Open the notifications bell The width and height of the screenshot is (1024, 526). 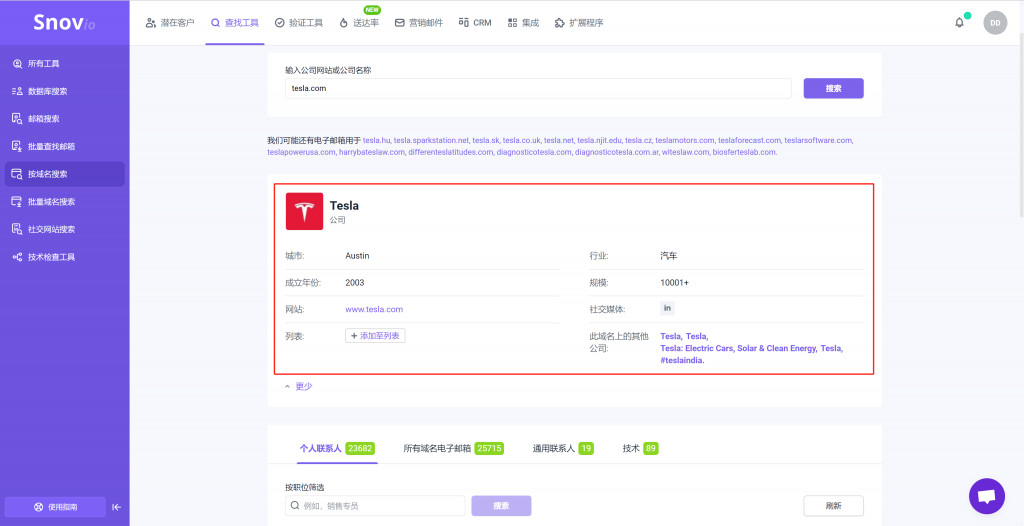coord(959,22)
